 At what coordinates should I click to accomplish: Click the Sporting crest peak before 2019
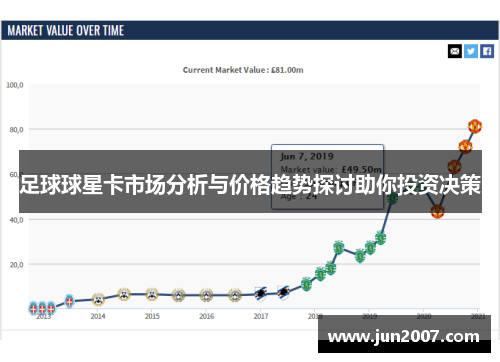(x=338, y=247)
